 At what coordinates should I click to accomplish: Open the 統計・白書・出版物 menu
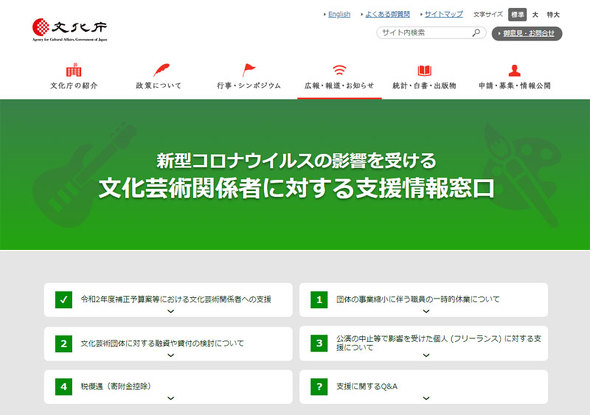coord(424,86)
